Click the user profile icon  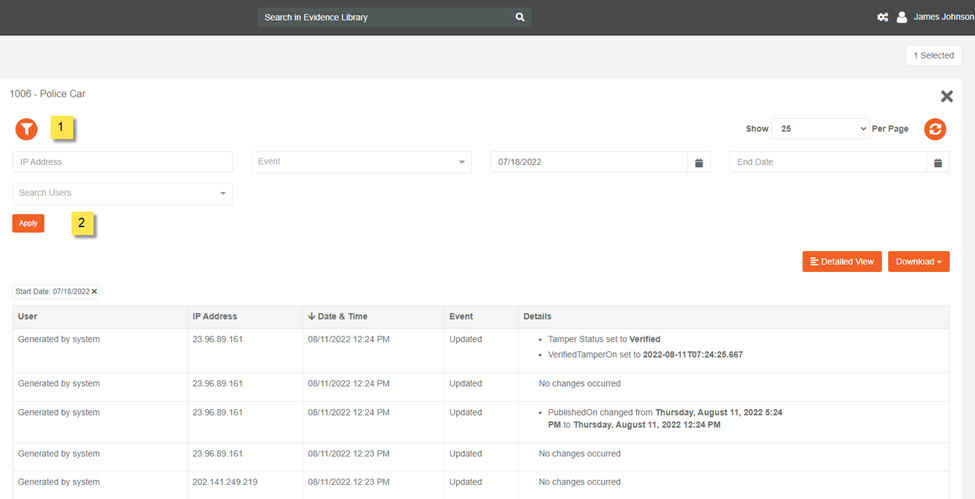[902, 17]
